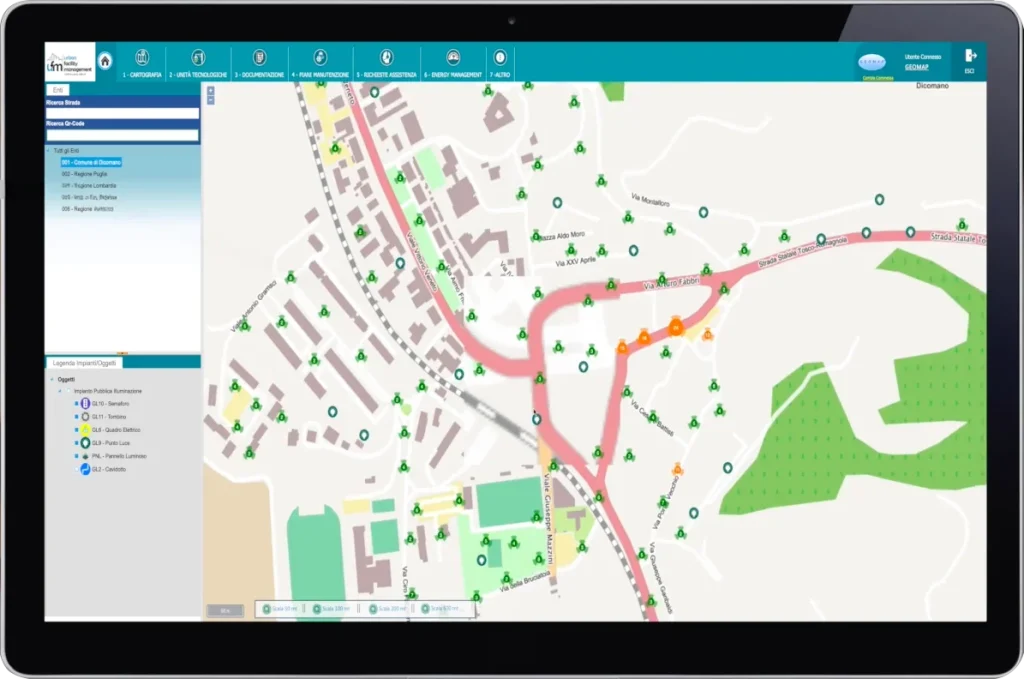Open the 7 - Altro info icon
Screen dimensions: 1024x679
[x=500, y=57]
